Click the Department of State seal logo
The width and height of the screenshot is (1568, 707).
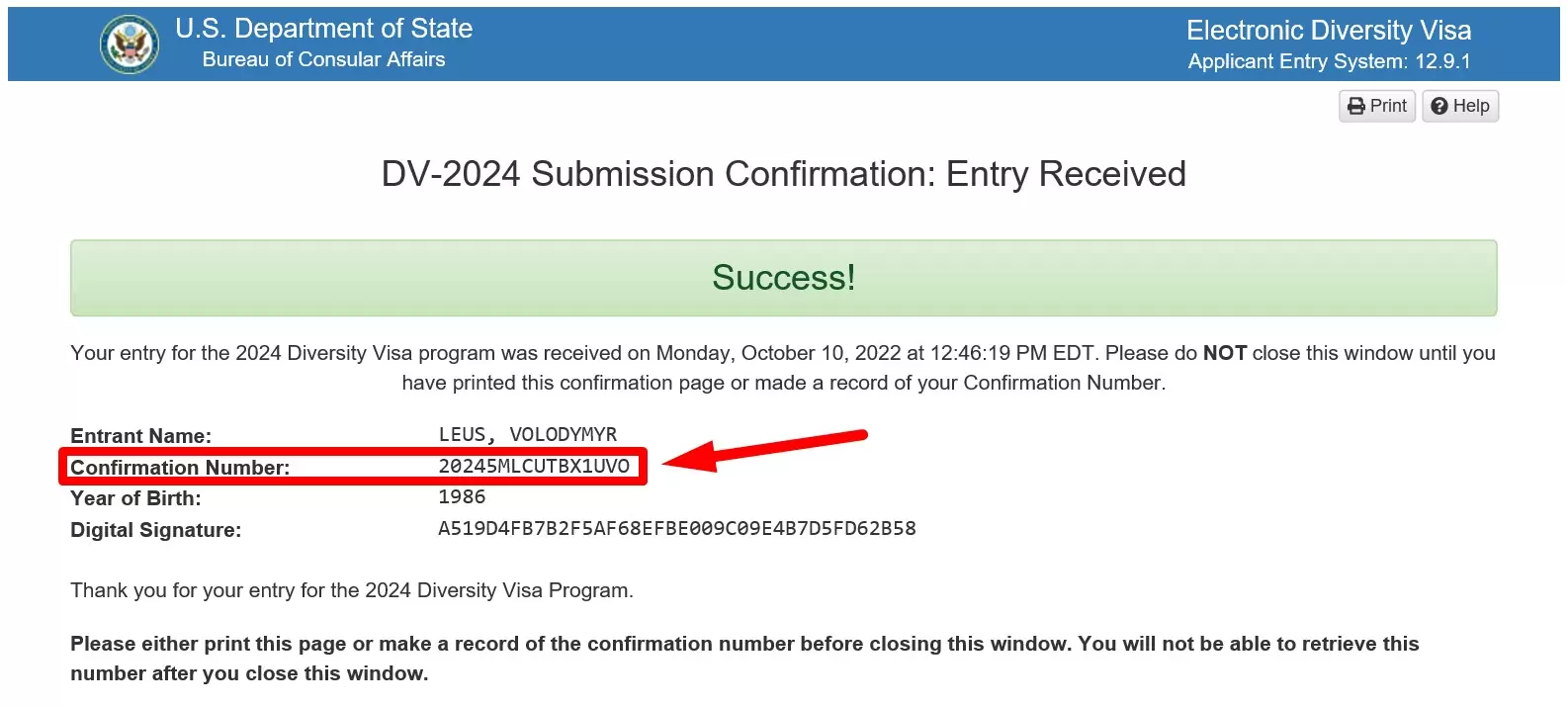pos(130,44)
